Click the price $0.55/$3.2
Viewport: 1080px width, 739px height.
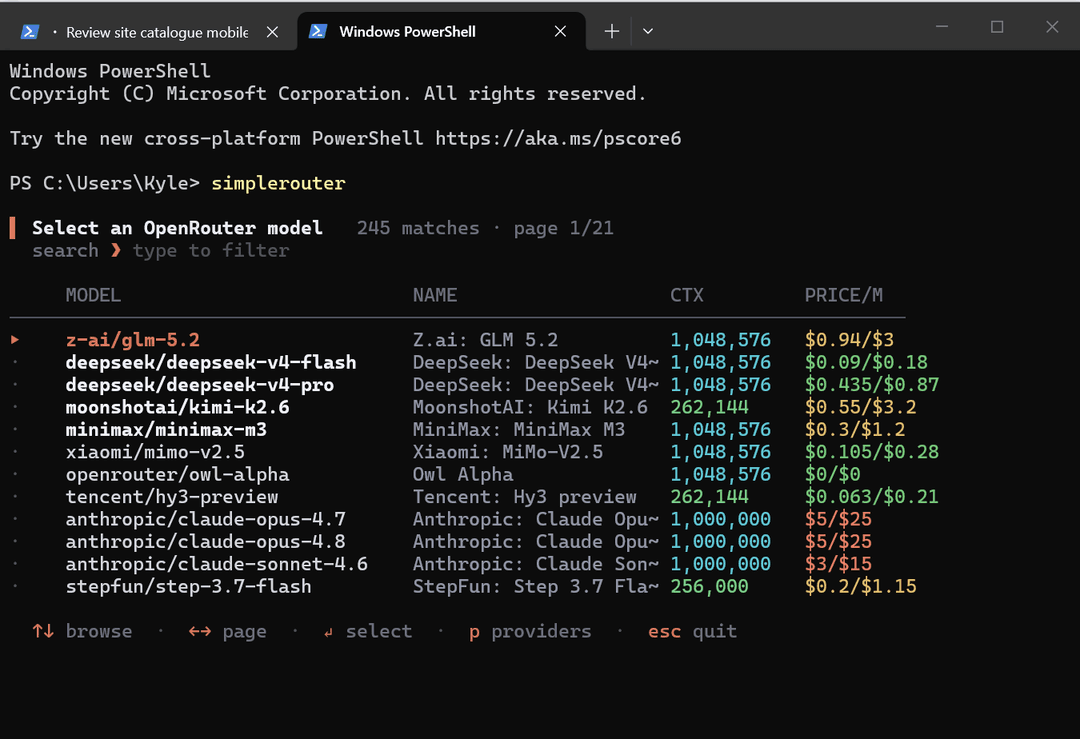click(860, 407)
